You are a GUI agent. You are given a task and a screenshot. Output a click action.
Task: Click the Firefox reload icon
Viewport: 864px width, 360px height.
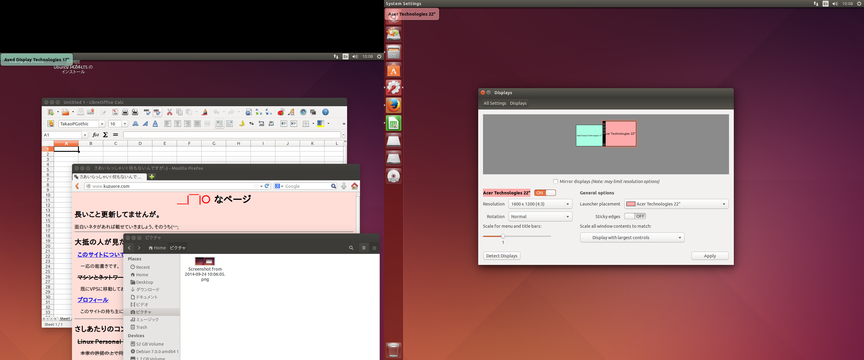[x=267, y=186]
